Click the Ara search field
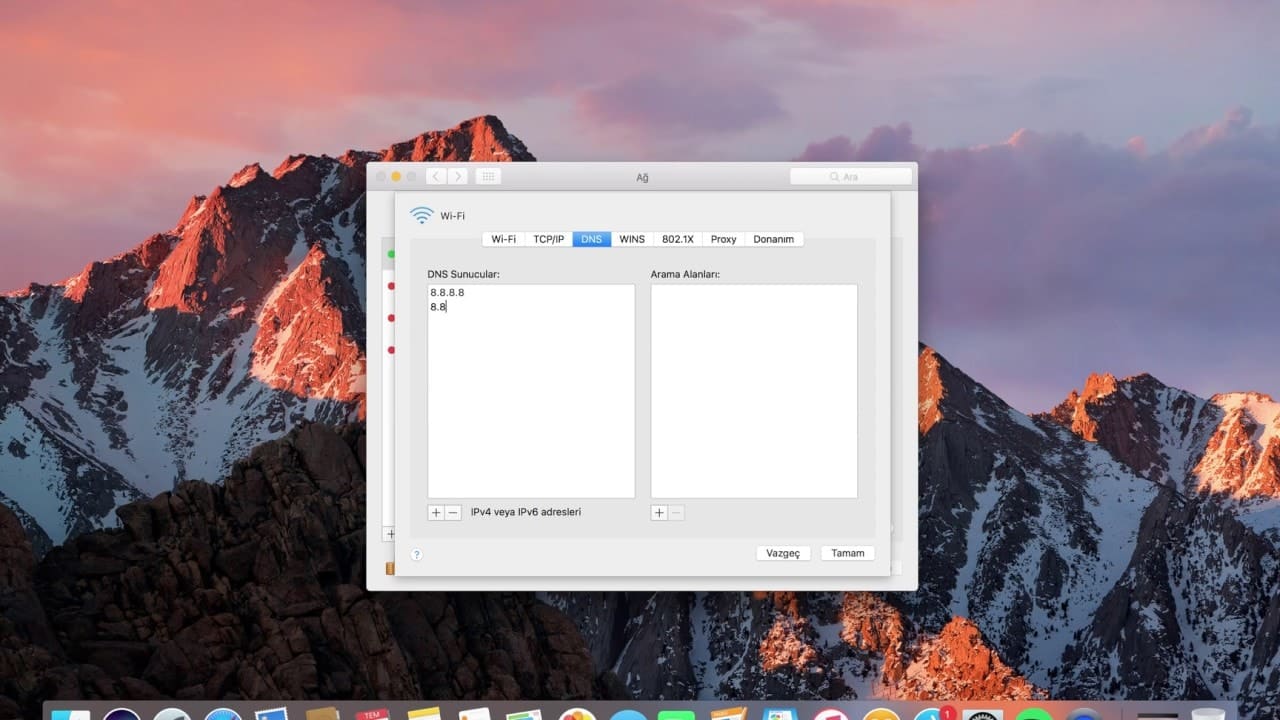Screen dimensions: 1280x720 point(850,176)
